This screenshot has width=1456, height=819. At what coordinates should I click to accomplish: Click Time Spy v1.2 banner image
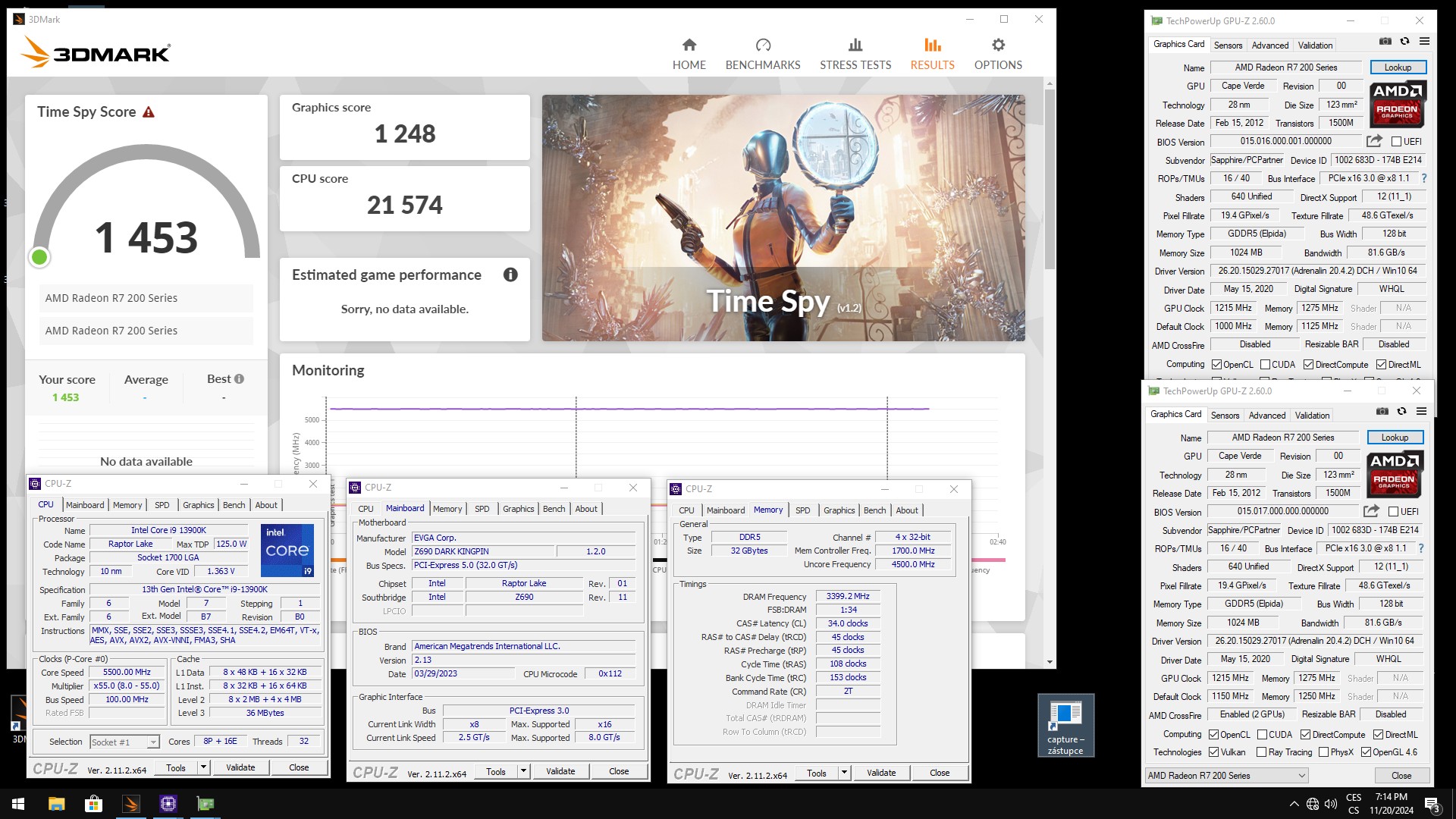pos(783,218)
